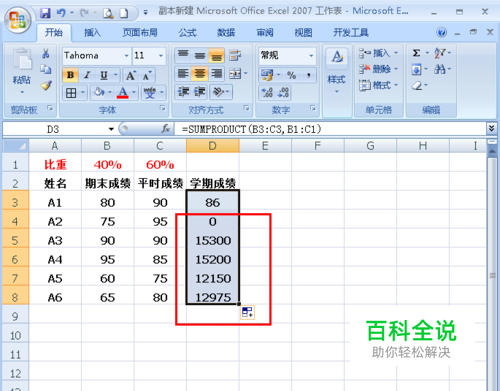Switch to the View (视图) tab

(303, 33)
